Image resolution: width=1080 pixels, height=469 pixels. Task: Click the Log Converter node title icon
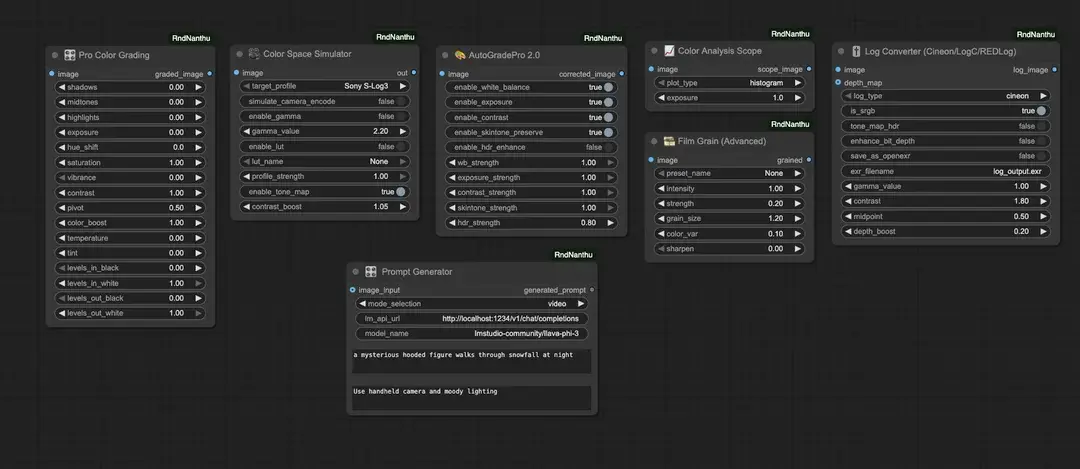click(857, 50)
